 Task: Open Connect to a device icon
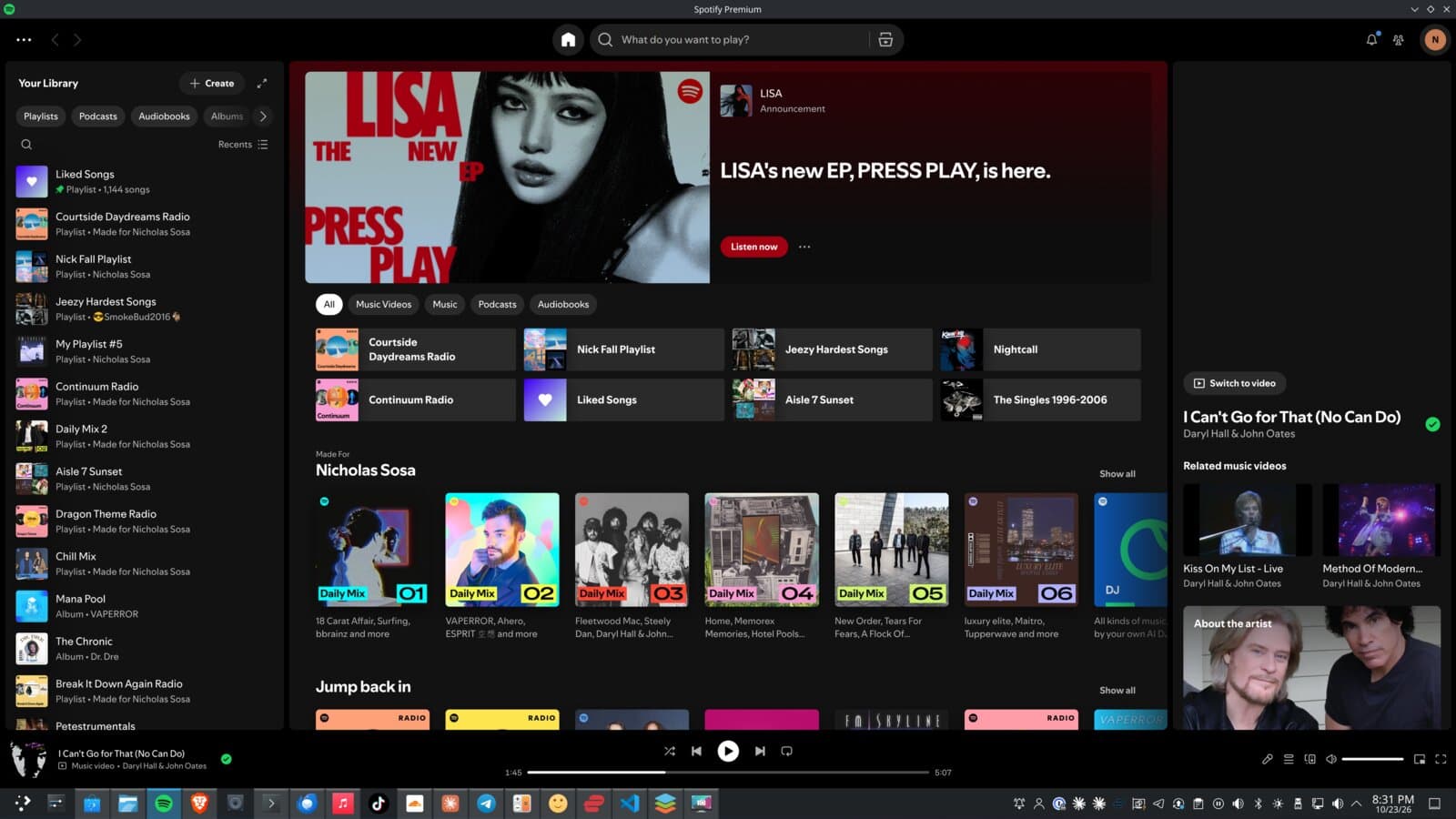click(1309, 758)
